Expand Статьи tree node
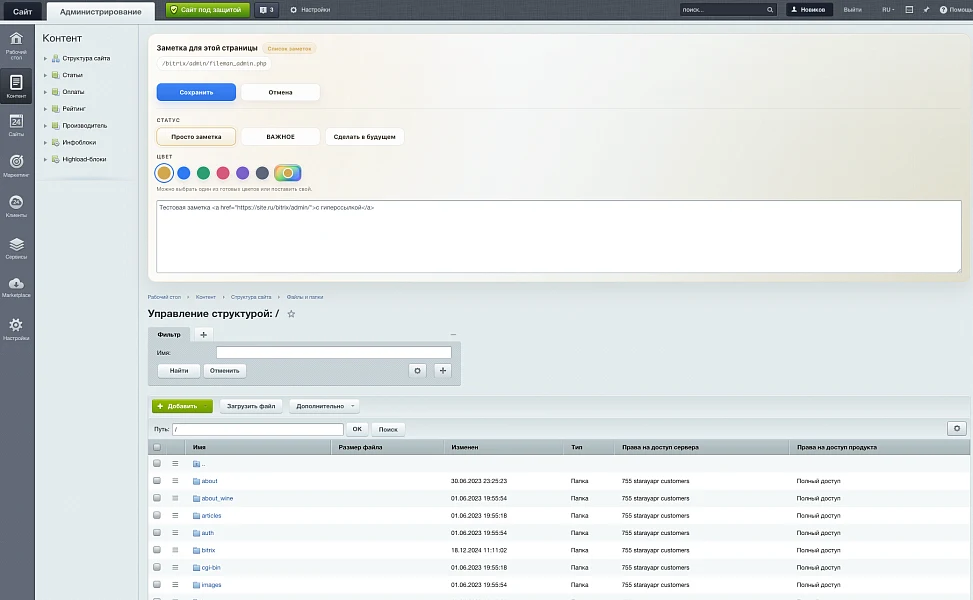 45,75
